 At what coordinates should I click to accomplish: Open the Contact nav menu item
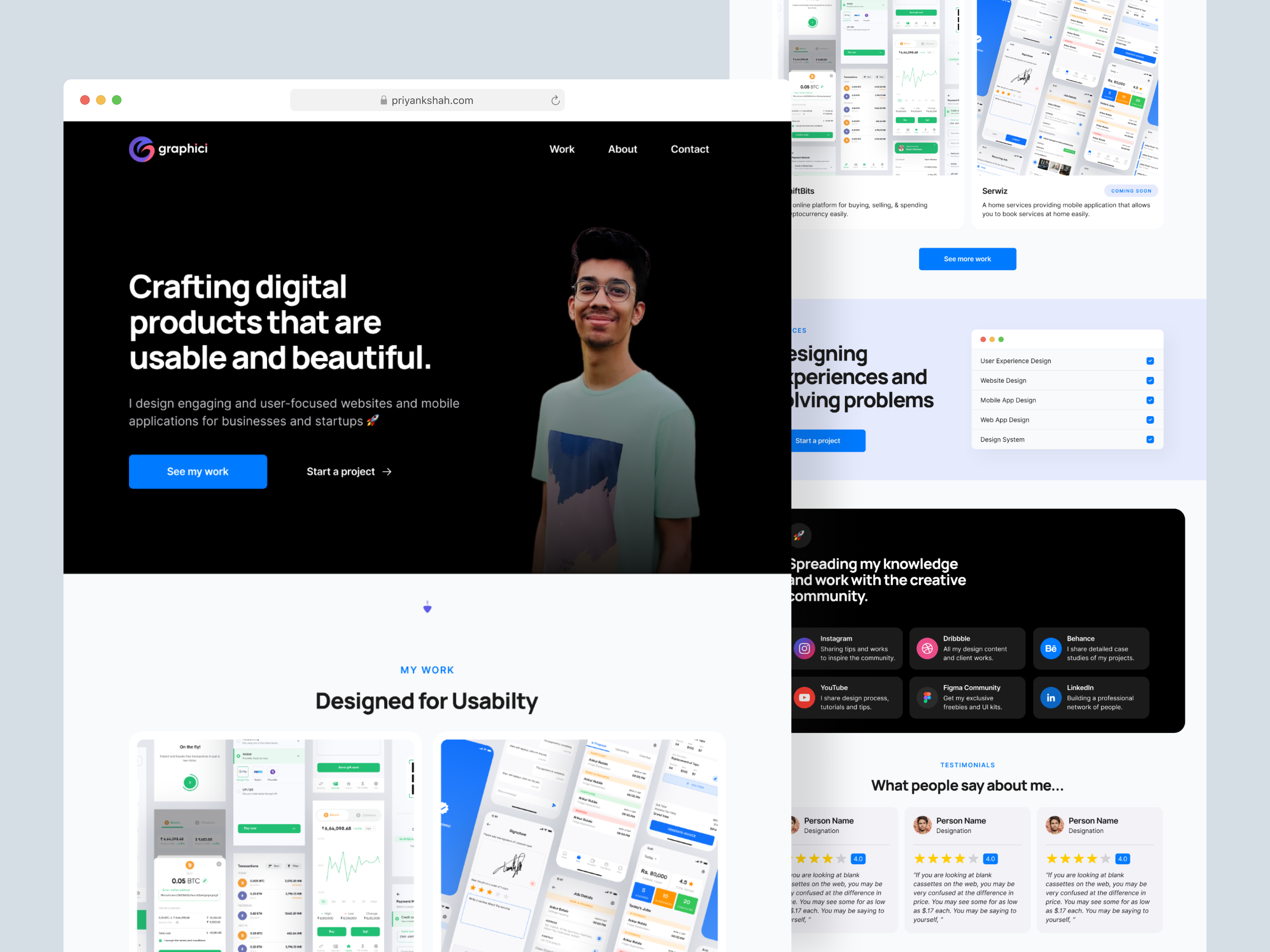(x=689, y=149)
